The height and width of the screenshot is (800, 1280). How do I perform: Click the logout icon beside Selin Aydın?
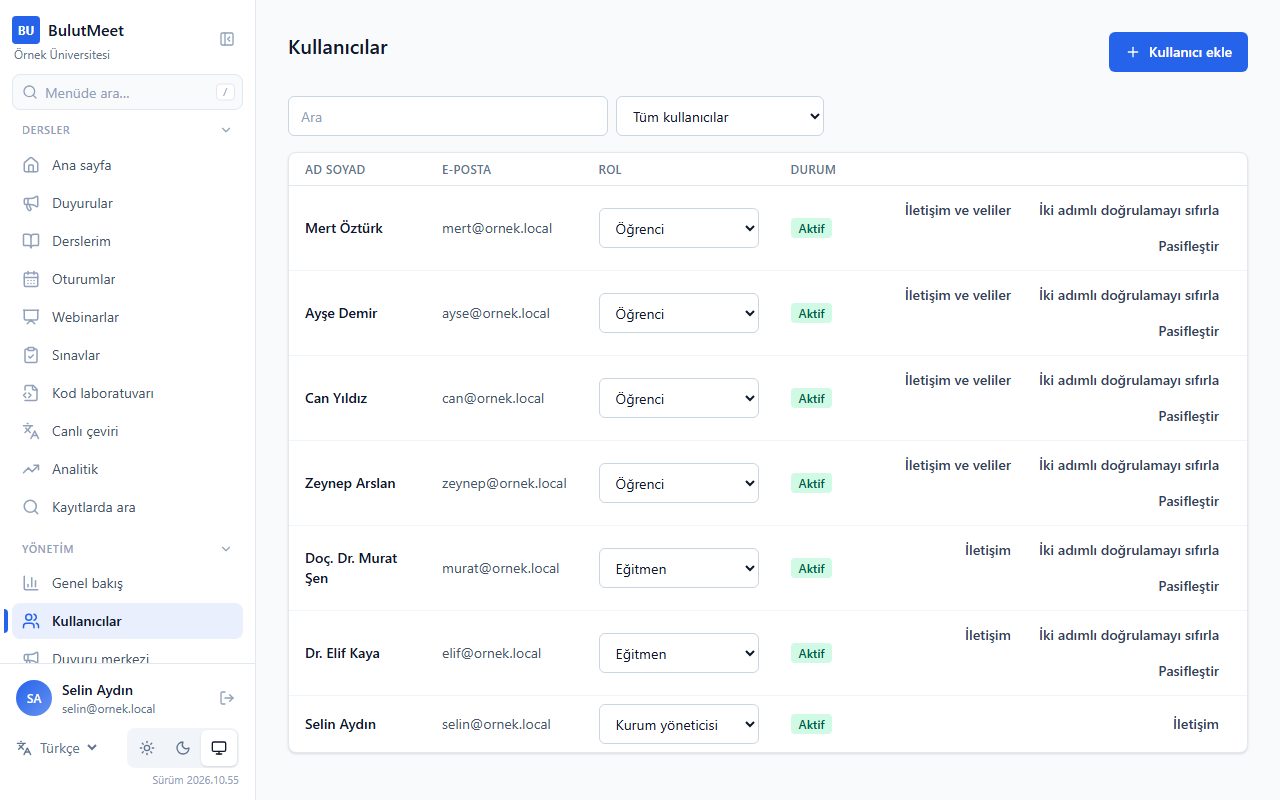[x=227, y=698]
